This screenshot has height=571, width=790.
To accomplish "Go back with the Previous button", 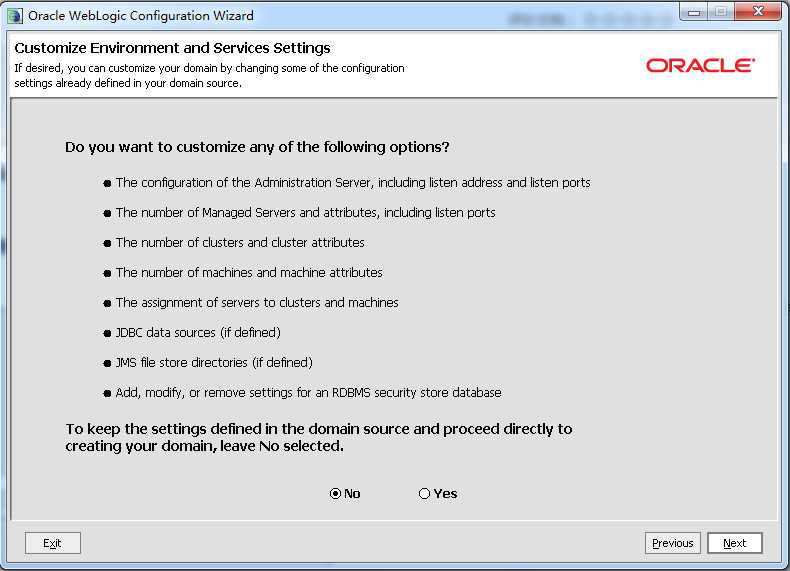I will 673,543.
